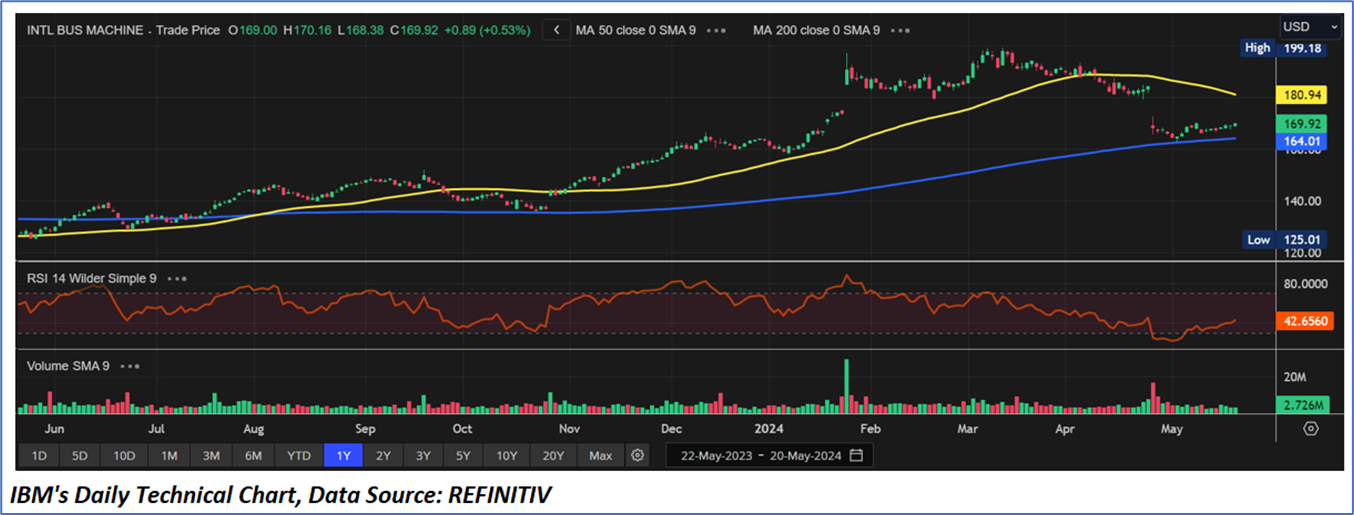Image resolution: width=1354 pixels, height=515 pixels.
Task: Expand the USD currency dropdown
Action: pos(1310,26)
